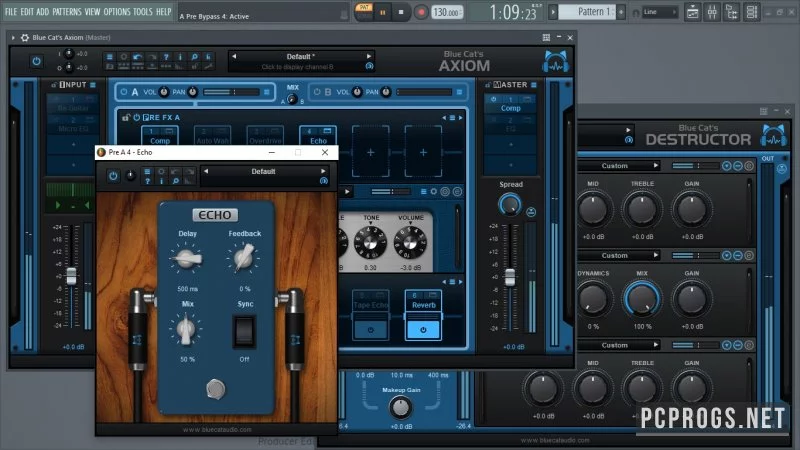Click the PRE FX A lock icon
The image size is (800, 450).
pyautogui.click(x=126, y=117)
